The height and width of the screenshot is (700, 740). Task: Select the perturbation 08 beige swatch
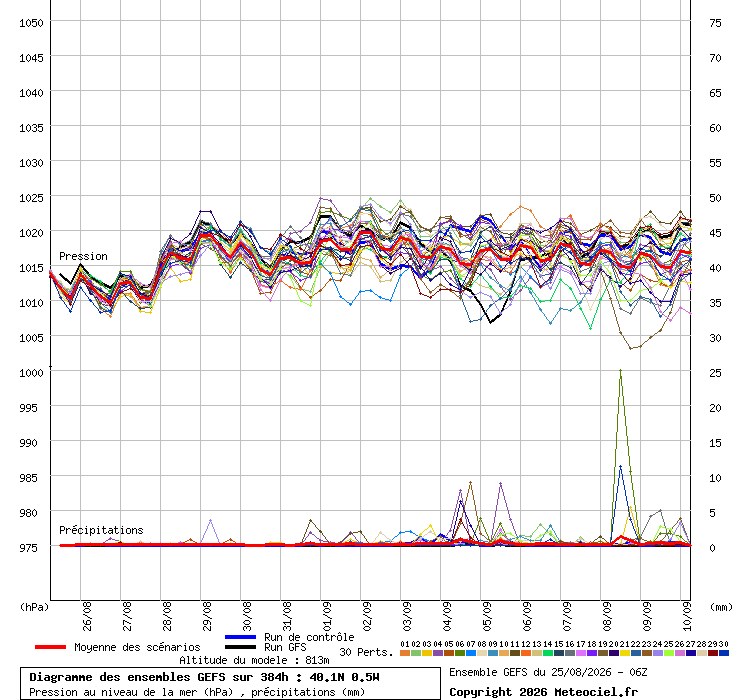click(x=482, y=653)
